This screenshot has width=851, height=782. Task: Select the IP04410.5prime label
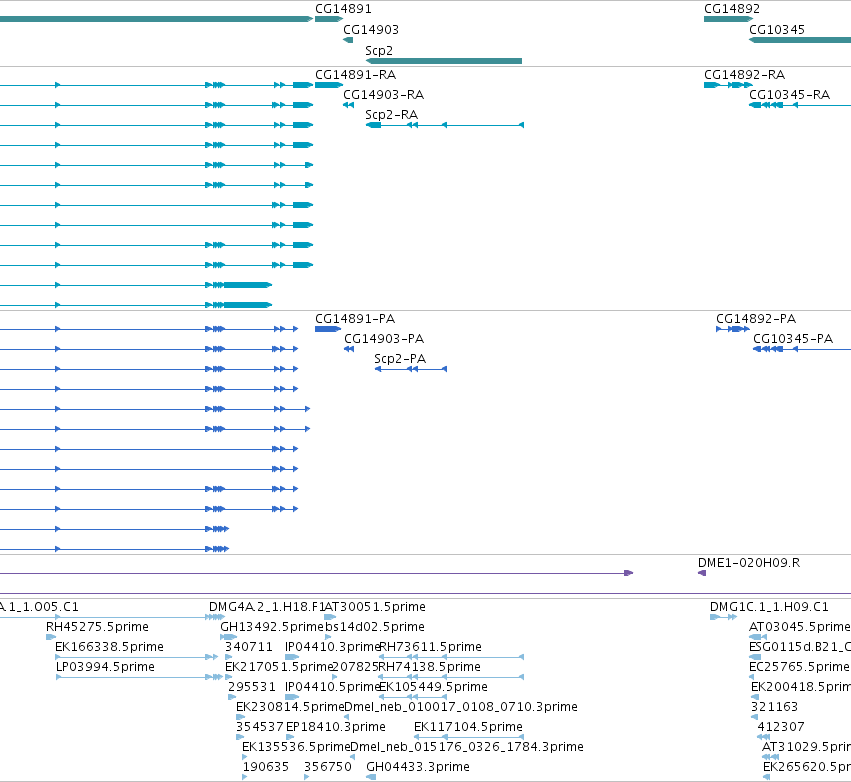(332, 687)
